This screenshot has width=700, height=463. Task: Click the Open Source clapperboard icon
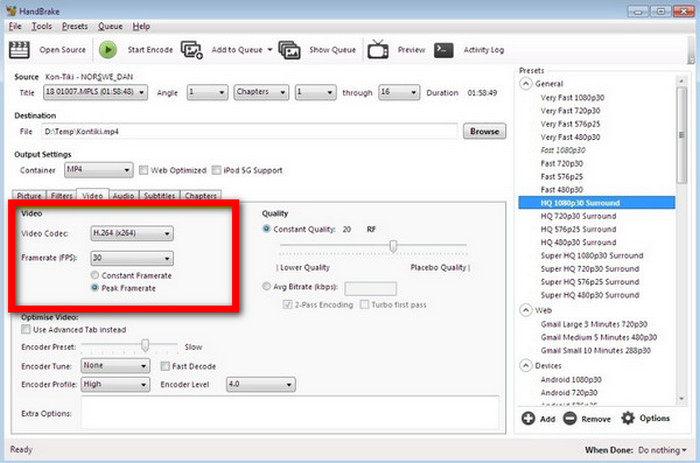pos(19,50)
